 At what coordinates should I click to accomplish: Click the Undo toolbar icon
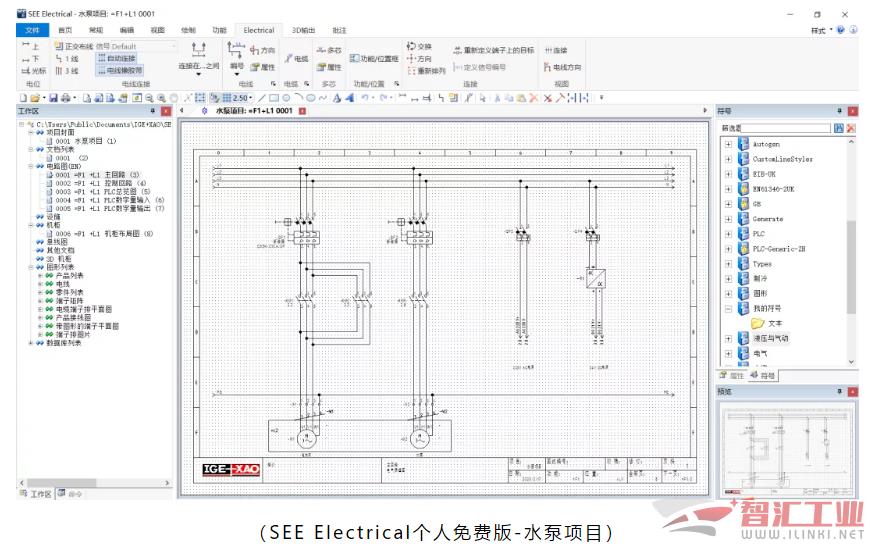pos(365,98)
